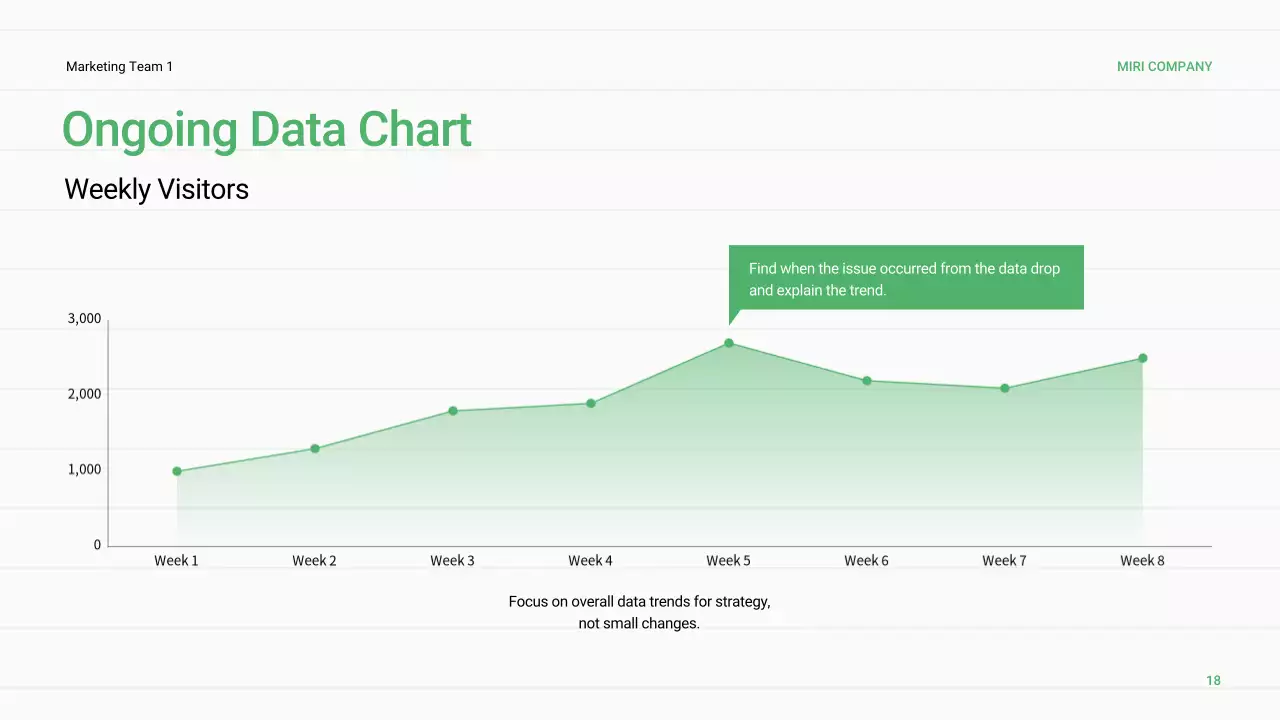This screenshot has height=720, width=1280.
Task: Select the 3,000 y-axis label
Action: click(84, 318)
